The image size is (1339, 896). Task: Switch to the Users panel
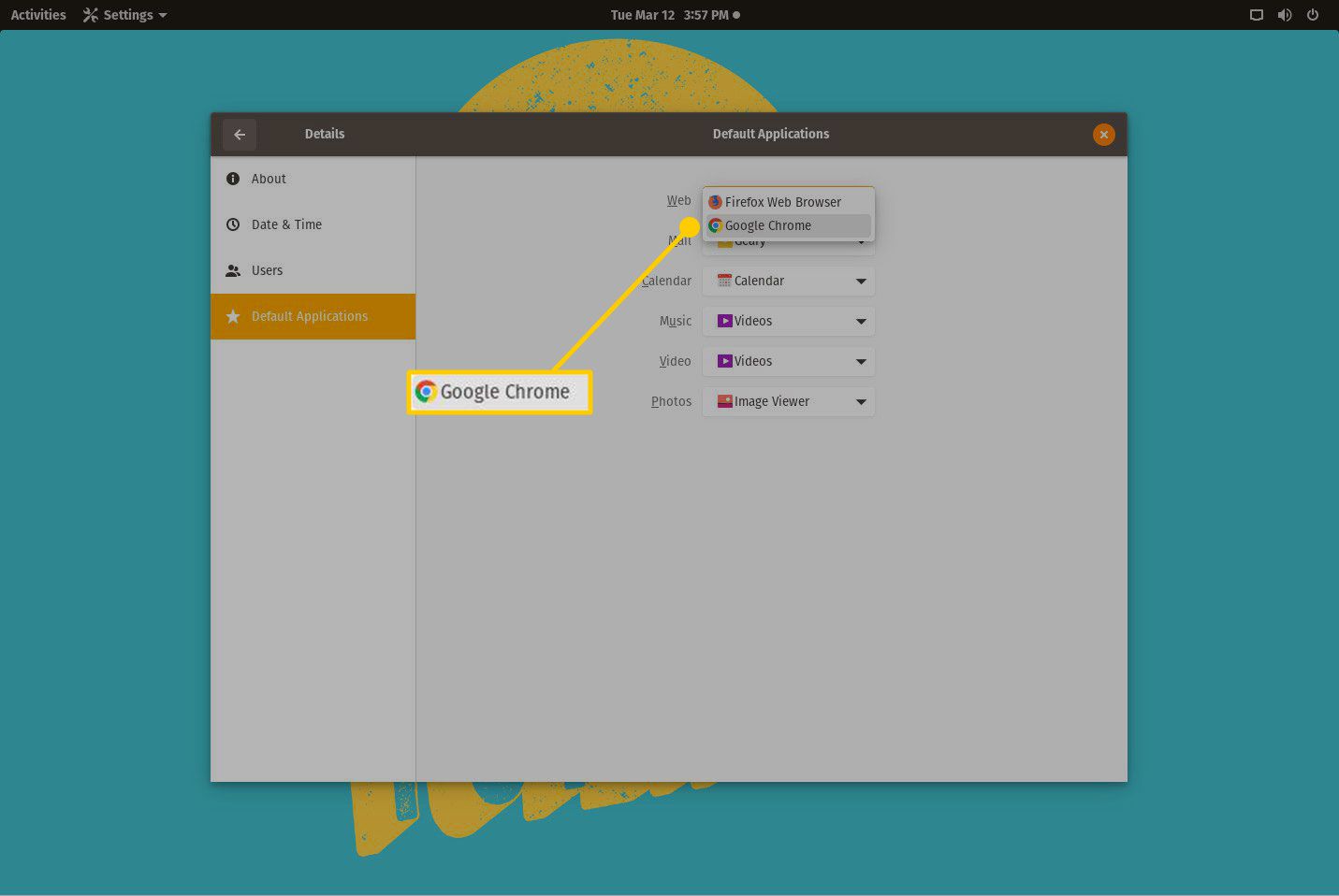[313, 270]
